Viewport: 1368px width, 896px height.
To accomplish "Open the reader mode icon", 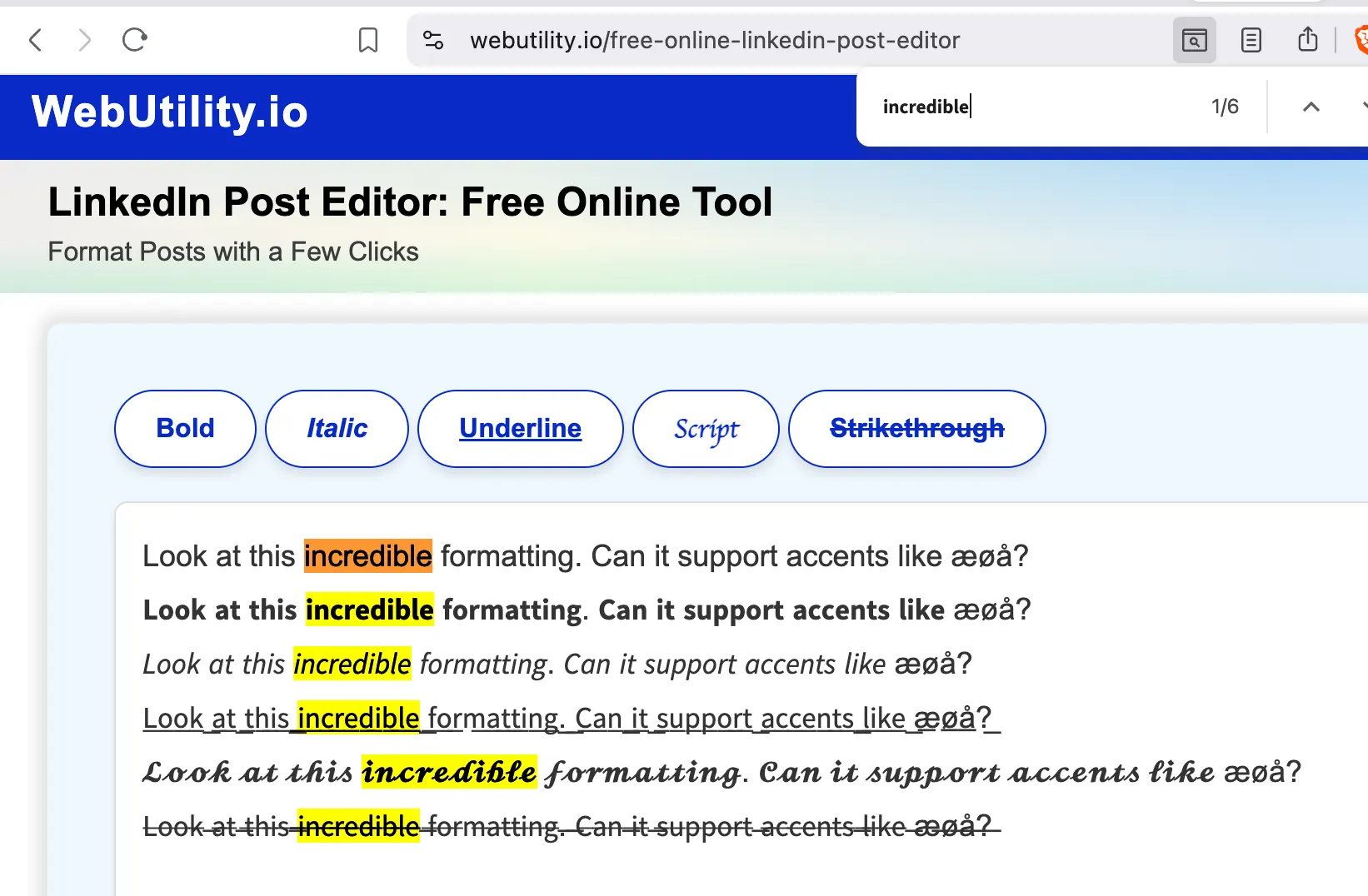I will coord(1251,40).
